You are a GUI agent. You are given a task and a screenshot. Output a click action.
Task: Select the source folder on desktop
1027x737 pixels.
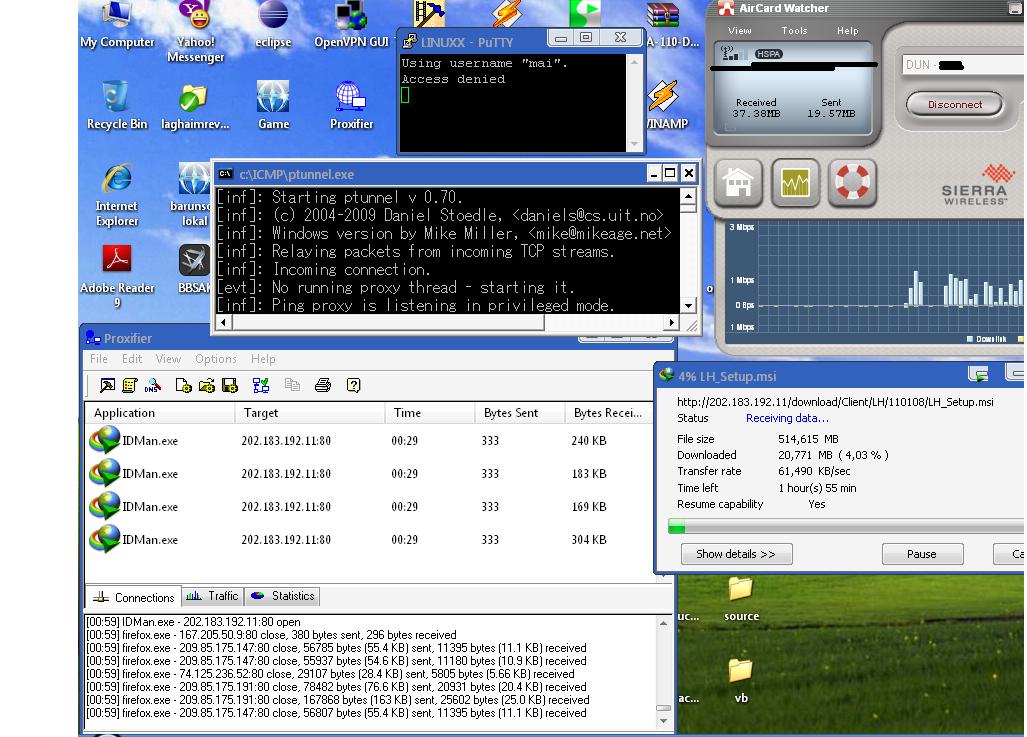(741, 599)
